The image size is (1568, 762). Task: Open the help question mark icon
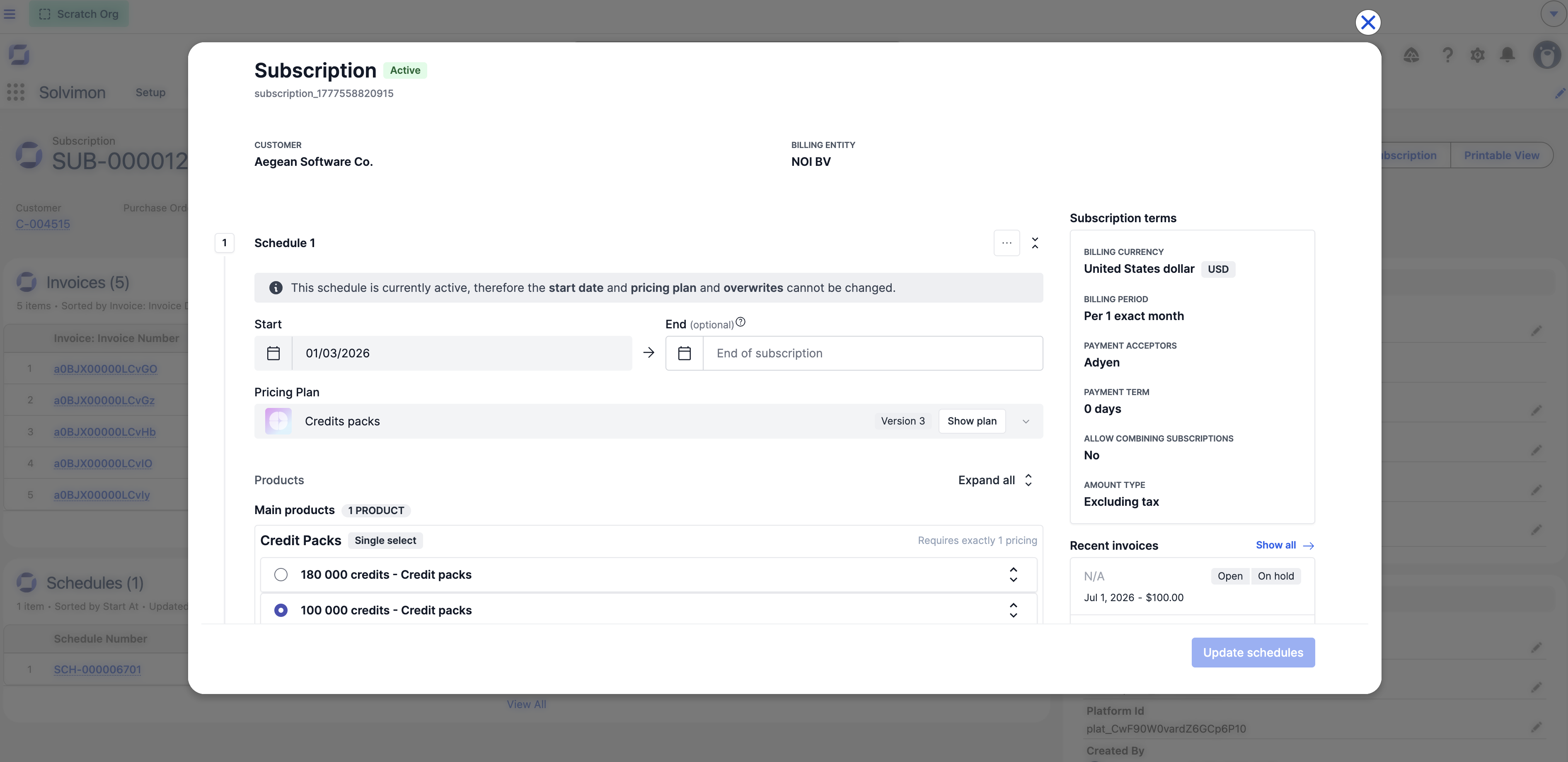click(x=1447, y=56)
